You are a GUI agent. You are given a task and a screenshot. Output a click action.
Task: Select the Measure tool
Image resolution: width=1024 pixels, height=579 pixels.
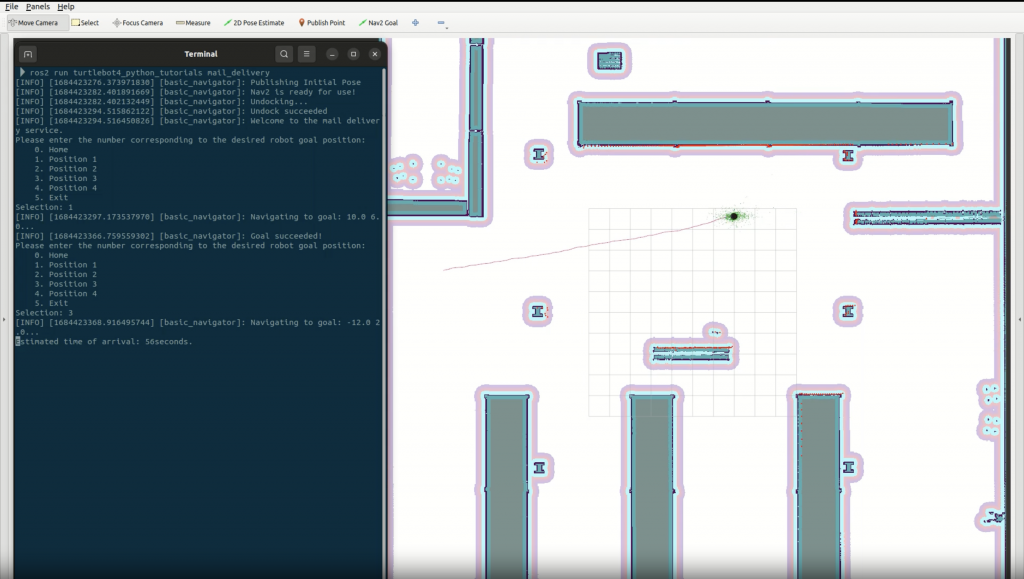click(x=191, y=22)
